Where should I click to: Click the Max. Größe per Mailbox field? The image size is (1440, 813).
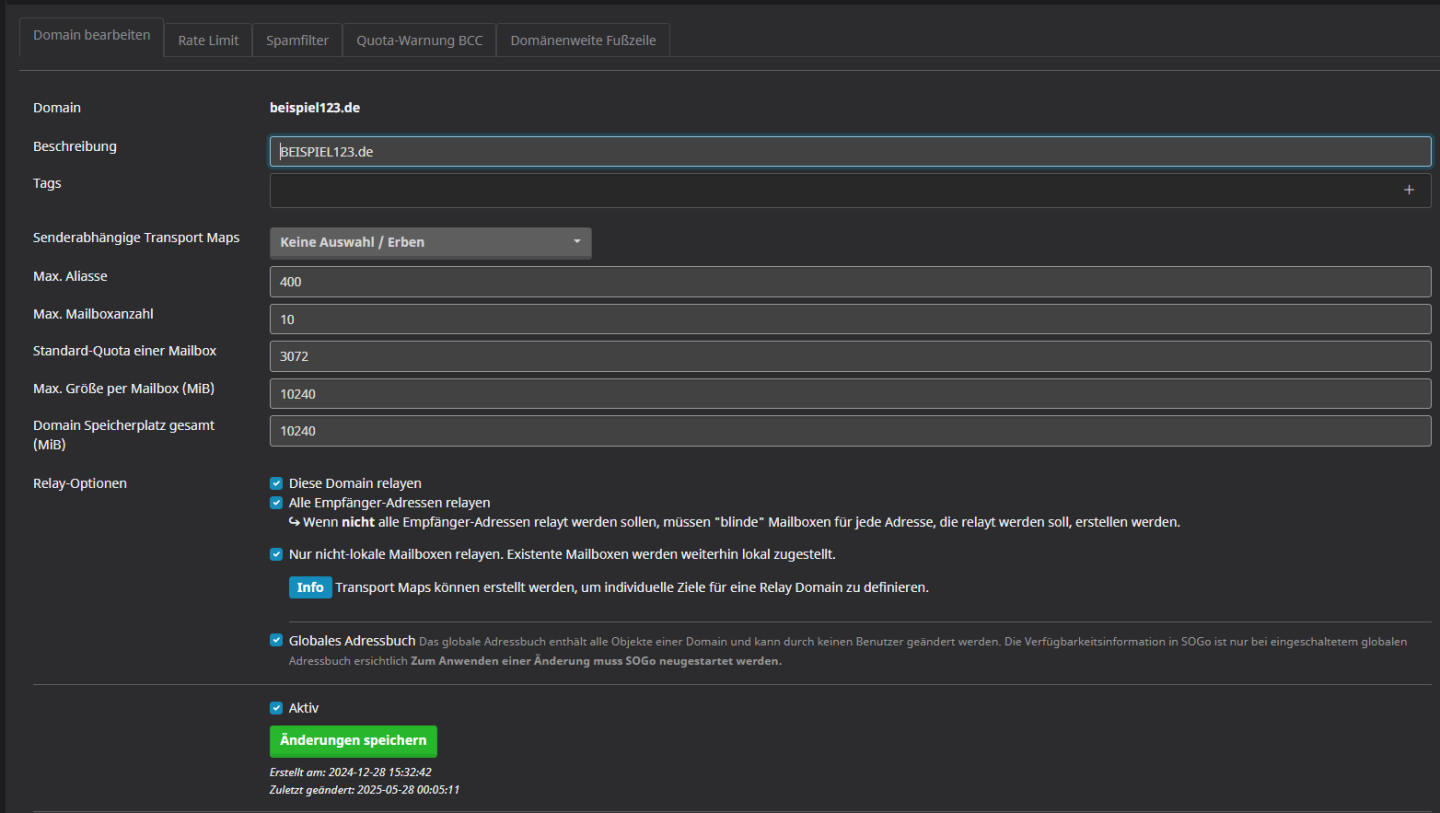[x=850, y=394]
